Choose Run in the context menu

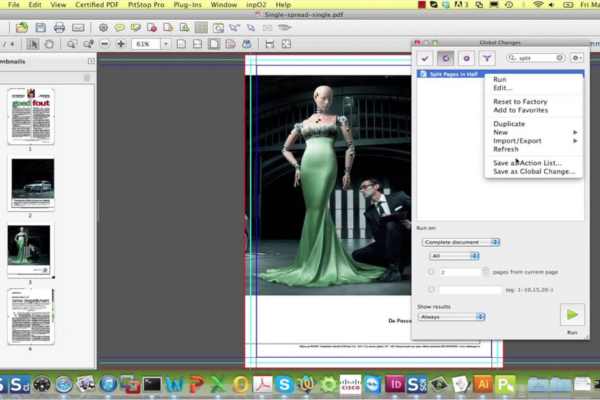500,79
